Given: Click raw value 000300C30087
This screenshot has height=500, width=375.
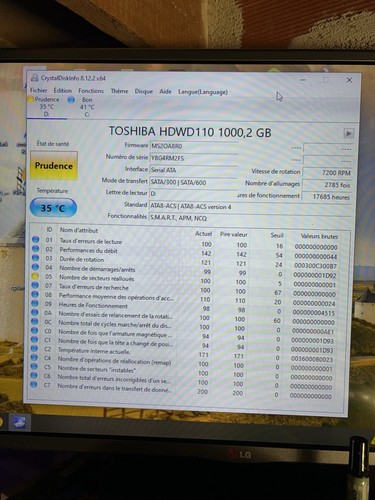Looking at the screenshot, I should 315,266.
